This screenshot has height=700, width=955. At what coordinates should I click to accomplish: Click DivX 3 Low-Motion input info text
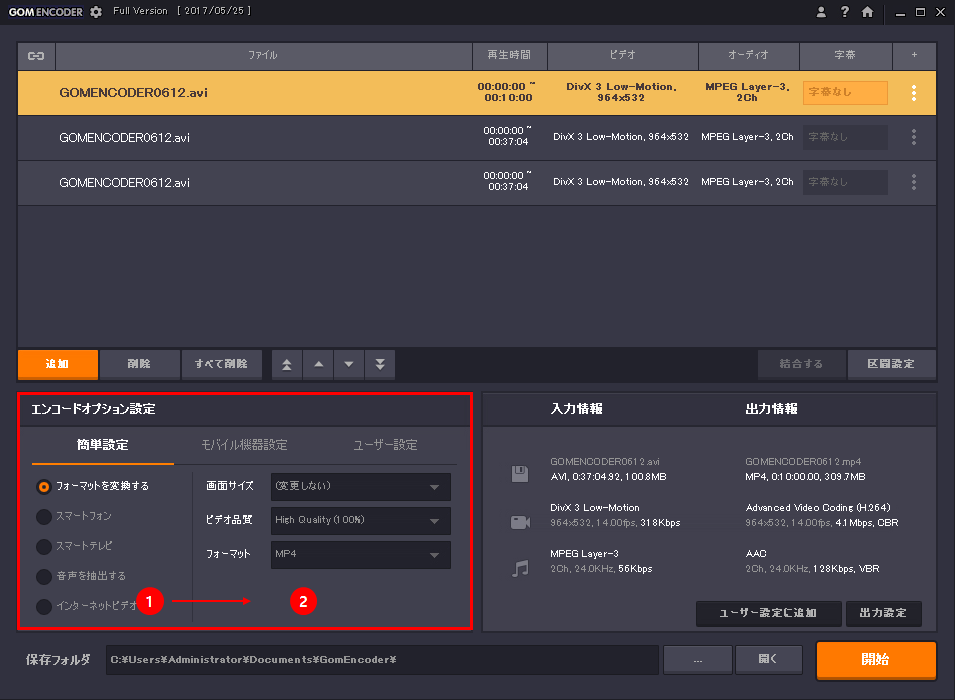[595, 507]
